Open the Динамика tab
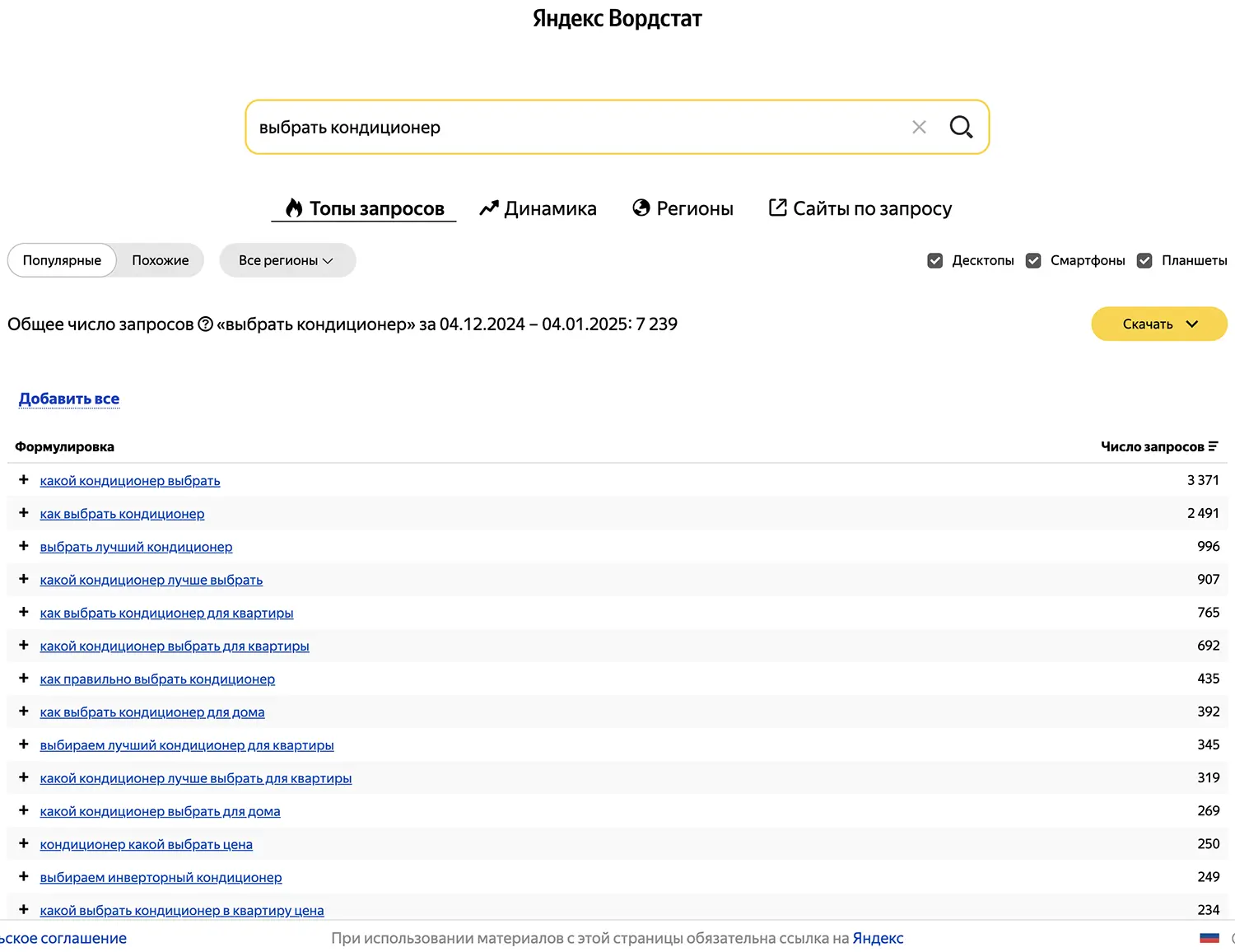Image resolution: width=1235 pixels, height=952 pixels. (x=538, y=209)
